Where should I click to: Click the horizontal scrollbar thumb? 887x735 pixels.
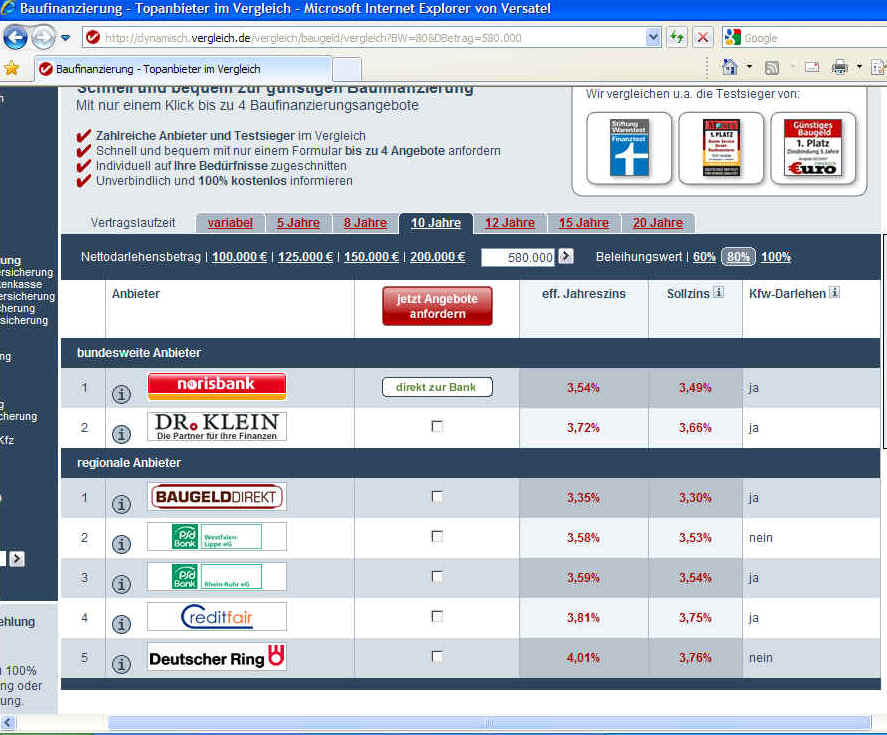[x=489, y=723]
